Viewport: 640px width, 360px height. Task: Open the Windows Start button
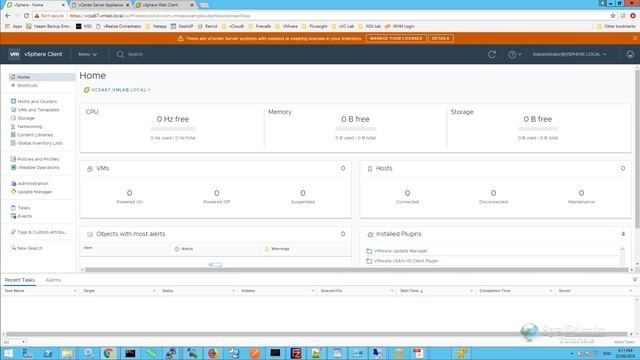[x=8, y=353]
